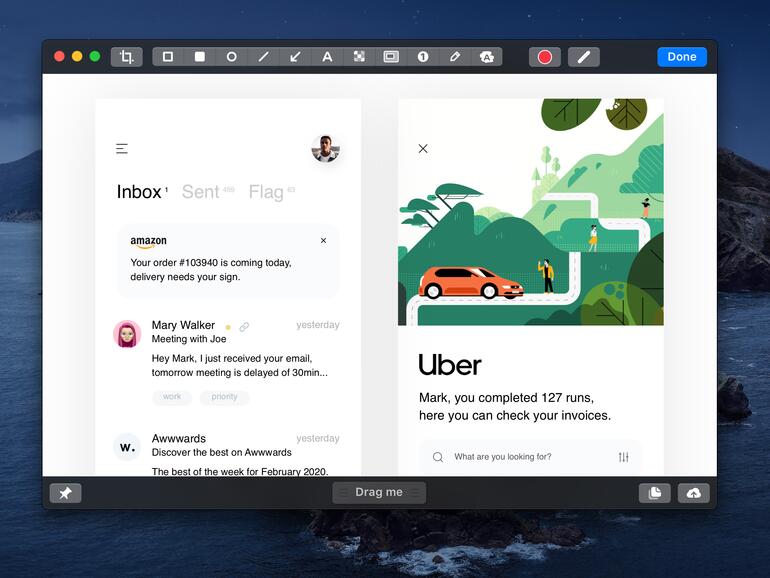Open the Awwwards email
Viewport: 770px width, 578px height.
[226, 454]
